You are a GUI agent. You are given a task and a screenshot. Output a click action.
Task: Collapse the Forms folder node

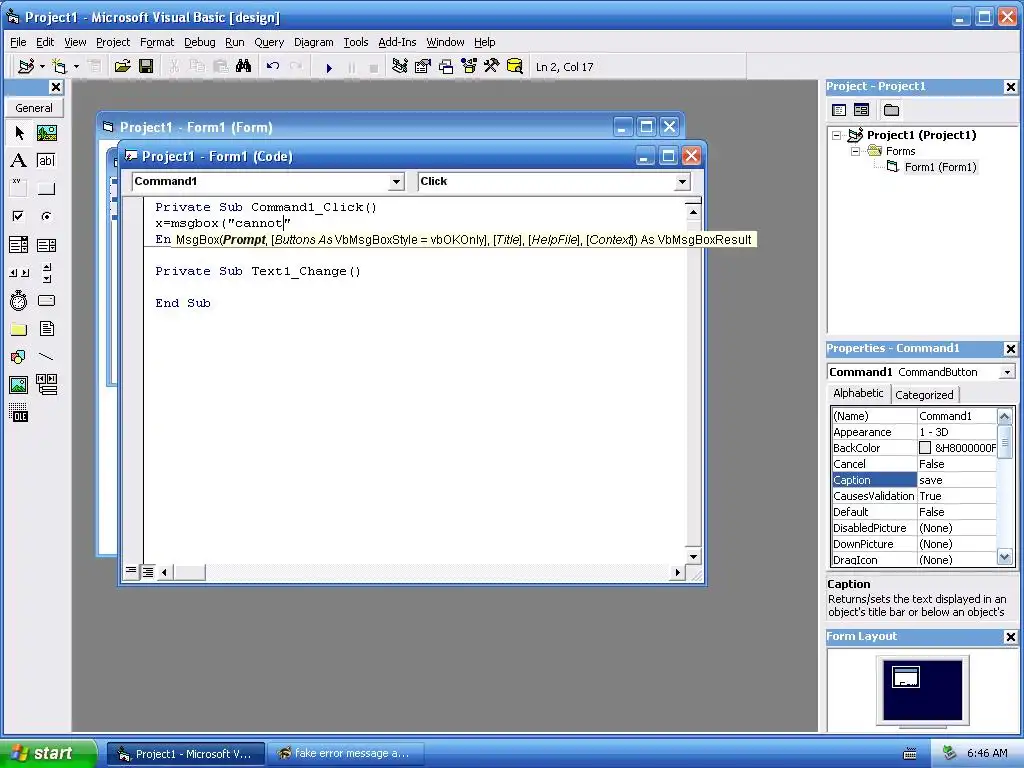[x=855, y=152]
